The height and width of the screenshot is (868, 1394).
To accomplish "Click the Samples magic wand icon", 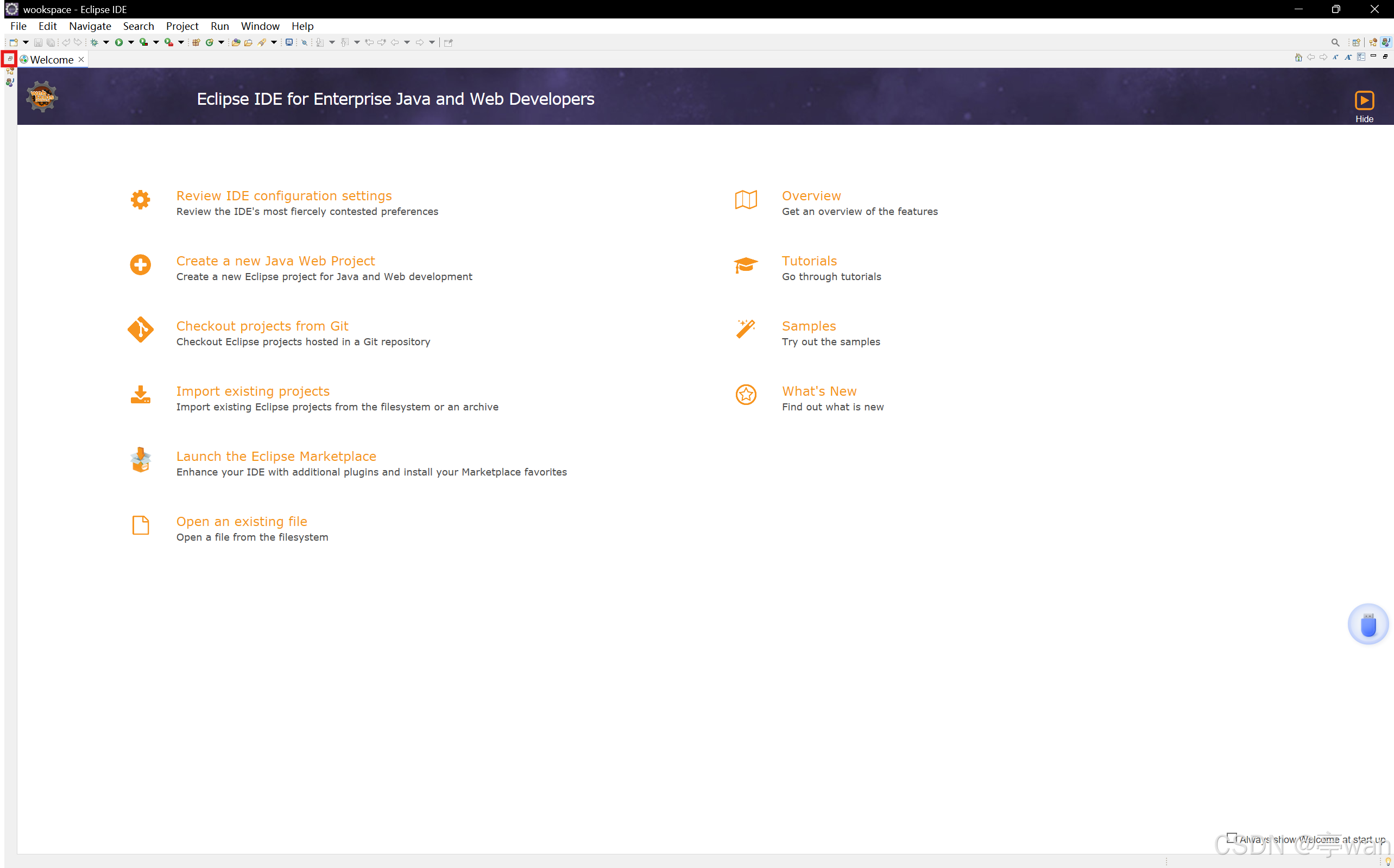I will pyautogui.click(x=746, y=330).
